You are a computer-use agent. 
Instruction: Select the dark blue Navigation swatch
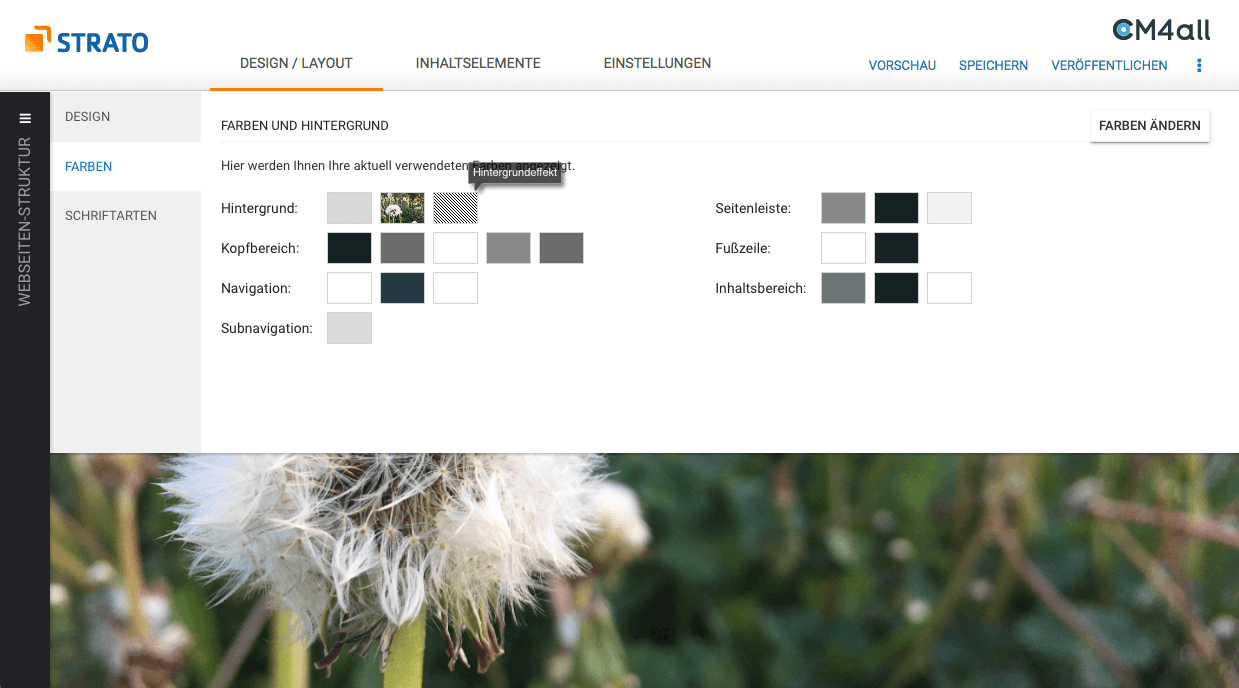(x=402, y=288)
